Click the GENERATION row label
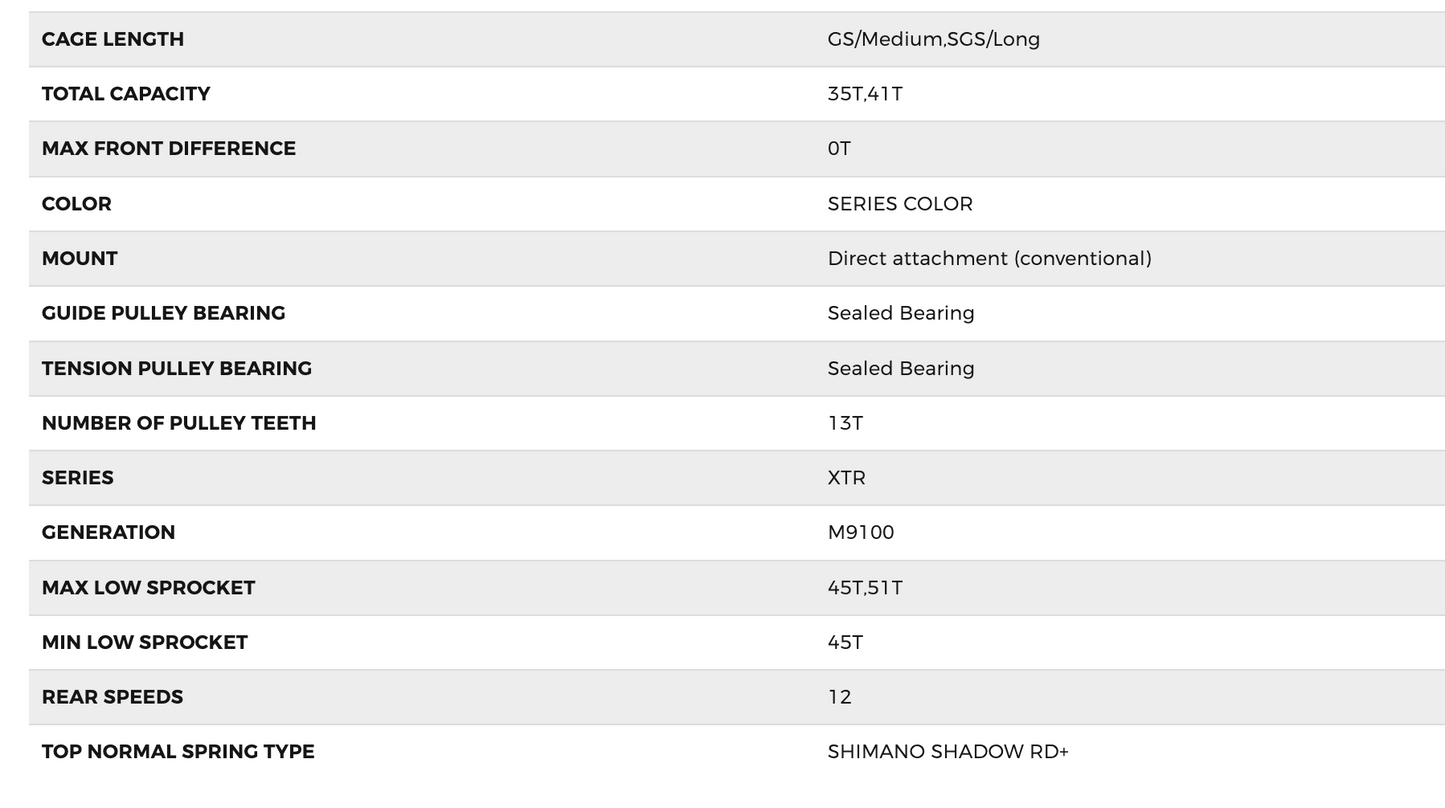The width and height of the screenshot is (1445, 808). click(x=109, y=532)
